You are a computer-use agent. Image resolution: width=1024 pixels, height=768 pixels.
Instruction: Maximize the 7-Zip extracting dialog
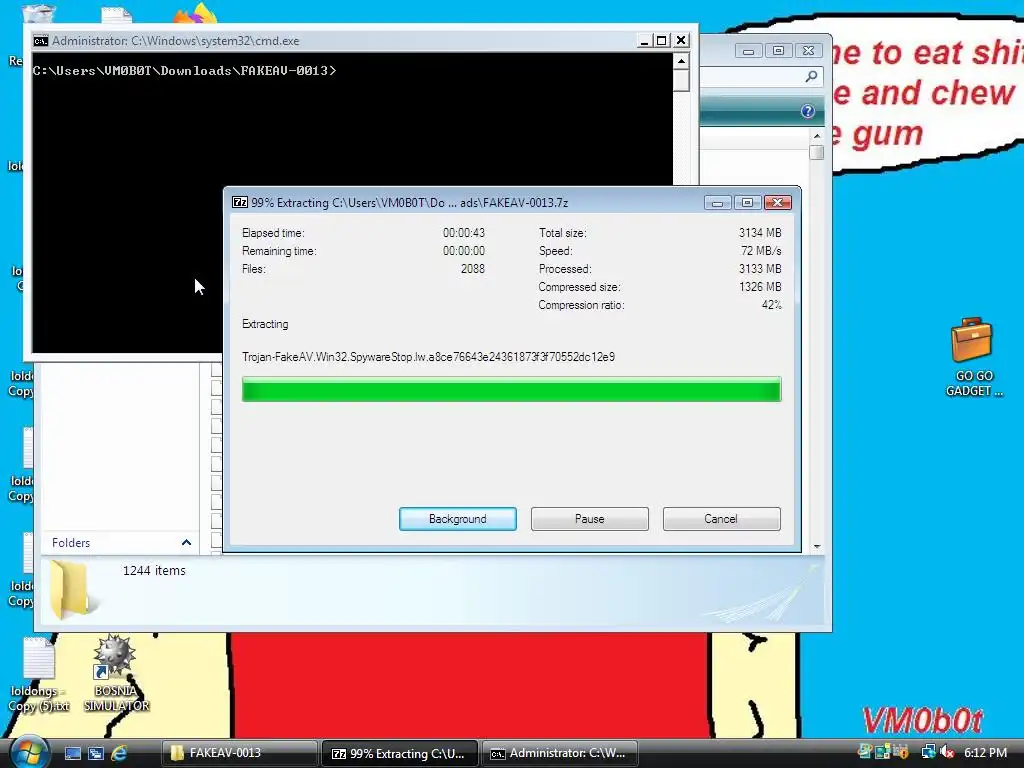point(747,202)
